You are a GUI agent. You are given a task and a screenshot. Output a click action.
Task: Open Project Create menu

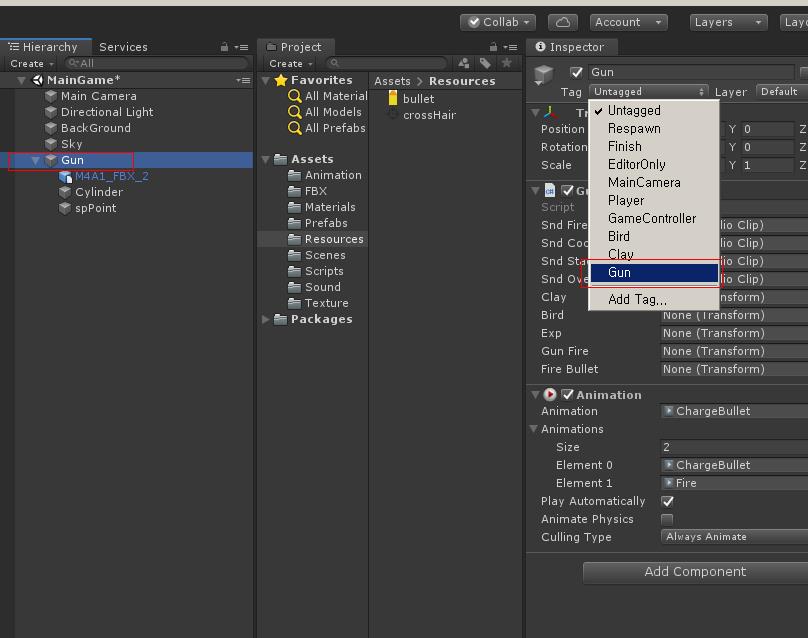291,63
